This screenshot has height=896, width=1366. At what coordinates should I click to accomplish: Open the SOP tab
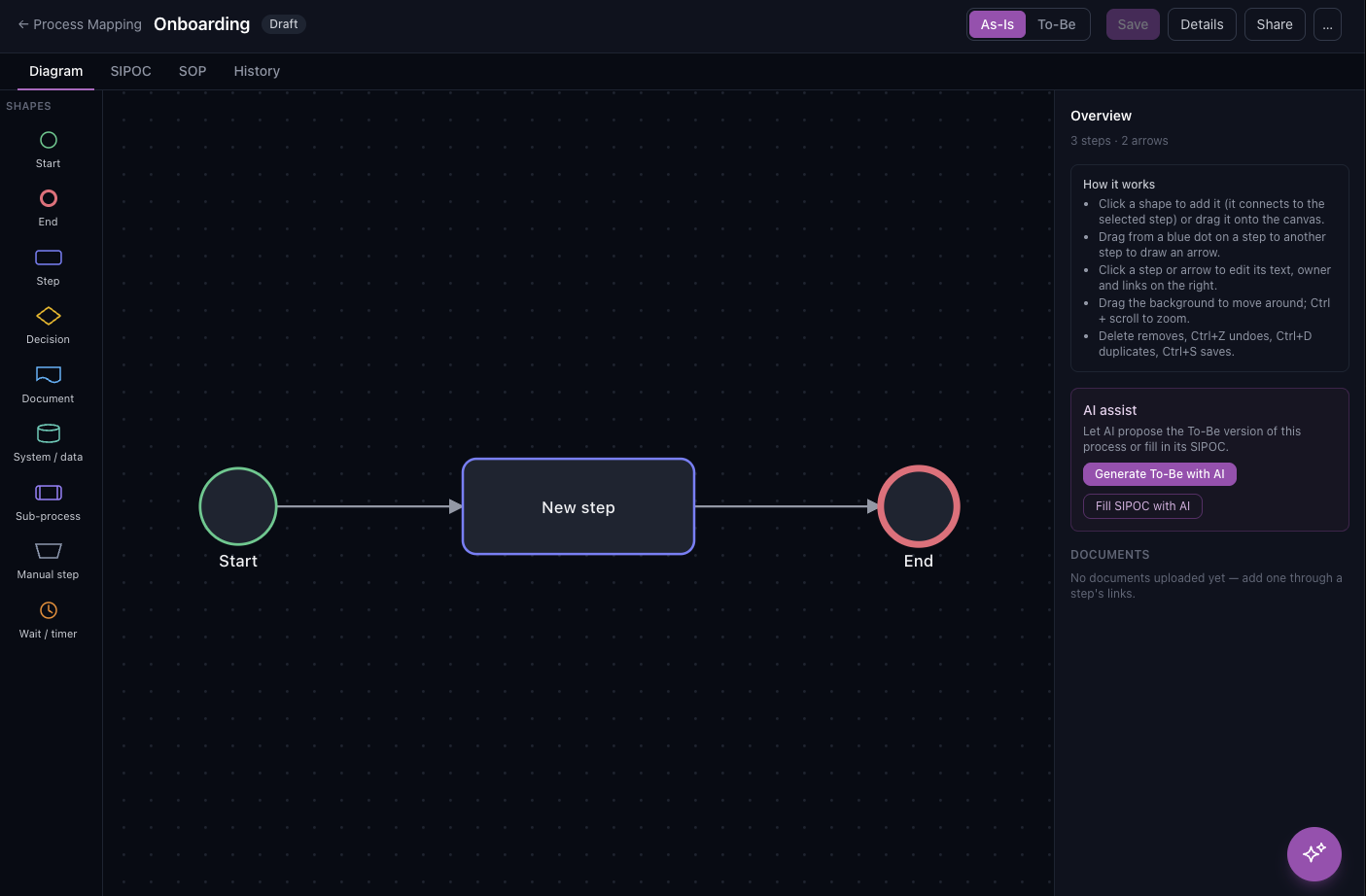click(x=193, y=71)
